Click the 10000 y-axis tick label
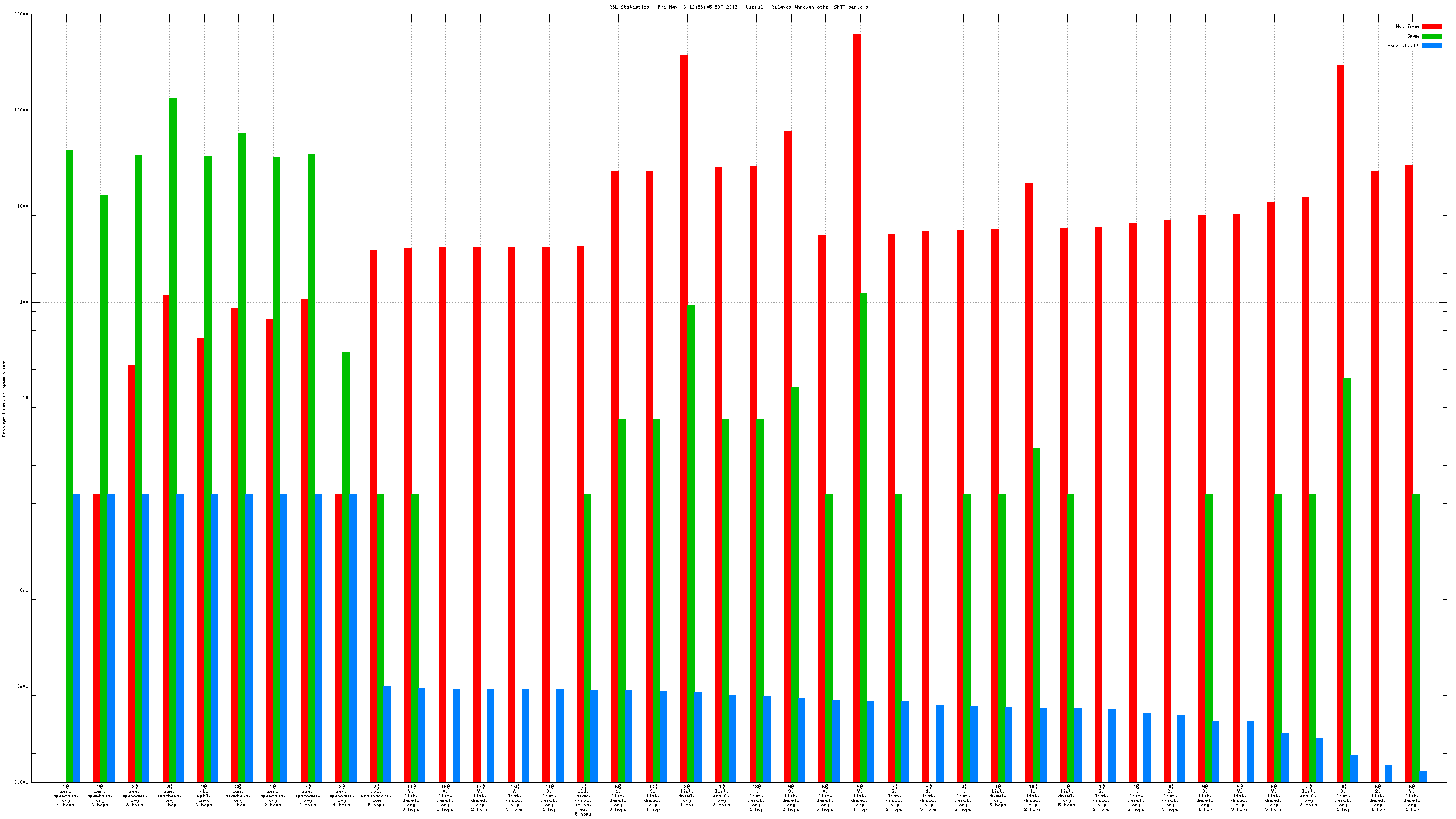 21,110
